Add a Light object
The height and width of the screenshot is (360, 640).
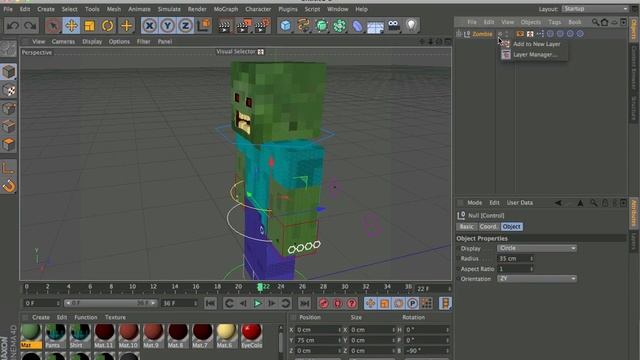click(x=411, y=26)
